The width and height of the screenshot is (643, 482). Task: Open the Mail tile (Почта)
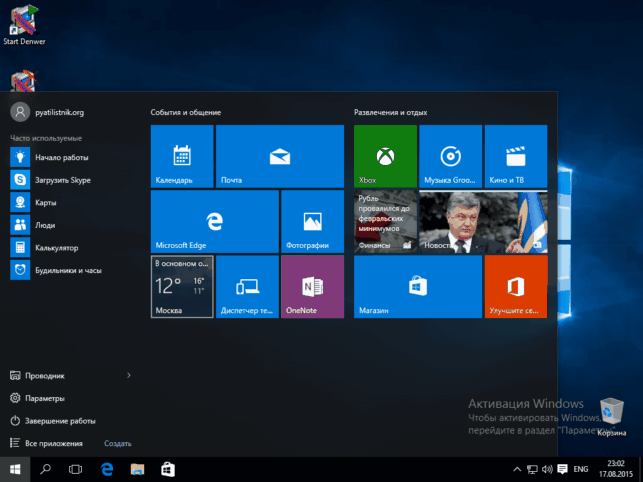click(280, 156)
